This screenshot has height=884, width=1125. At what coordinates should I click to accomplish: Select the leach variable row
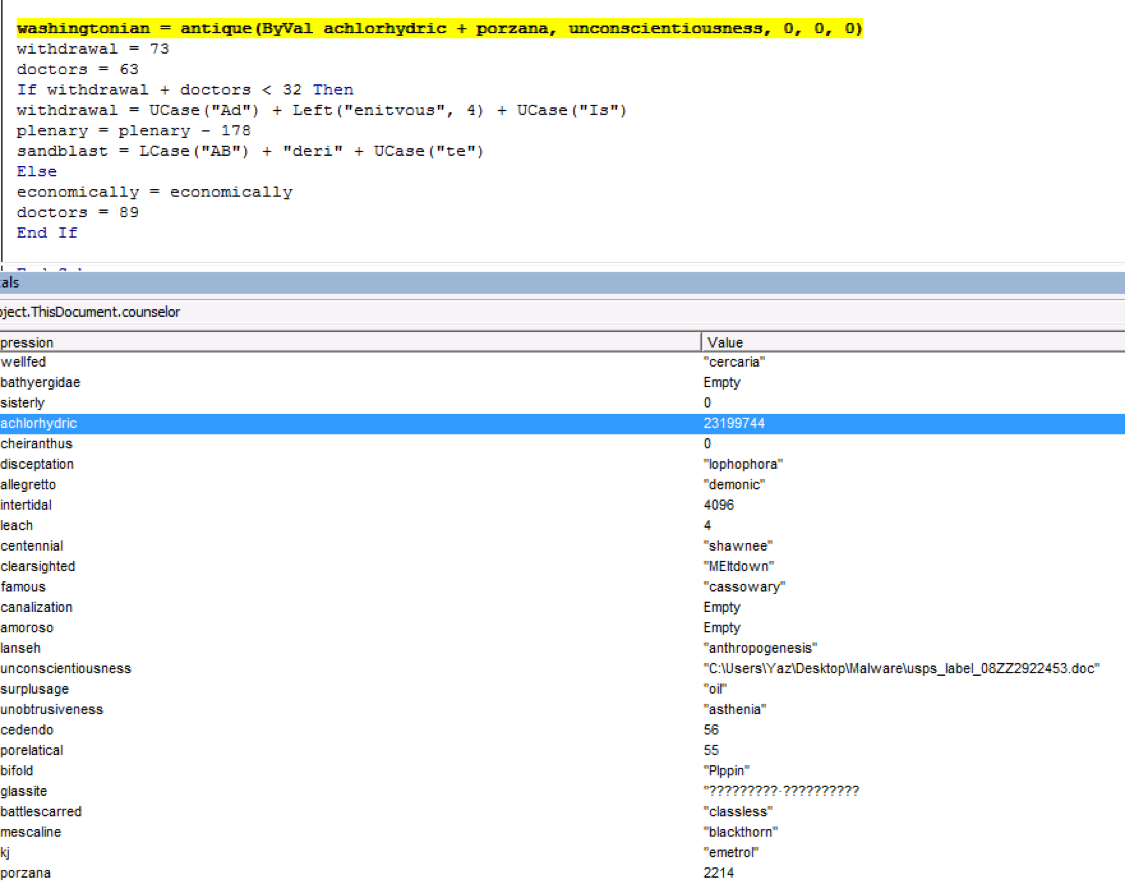[x=562, y=526]
